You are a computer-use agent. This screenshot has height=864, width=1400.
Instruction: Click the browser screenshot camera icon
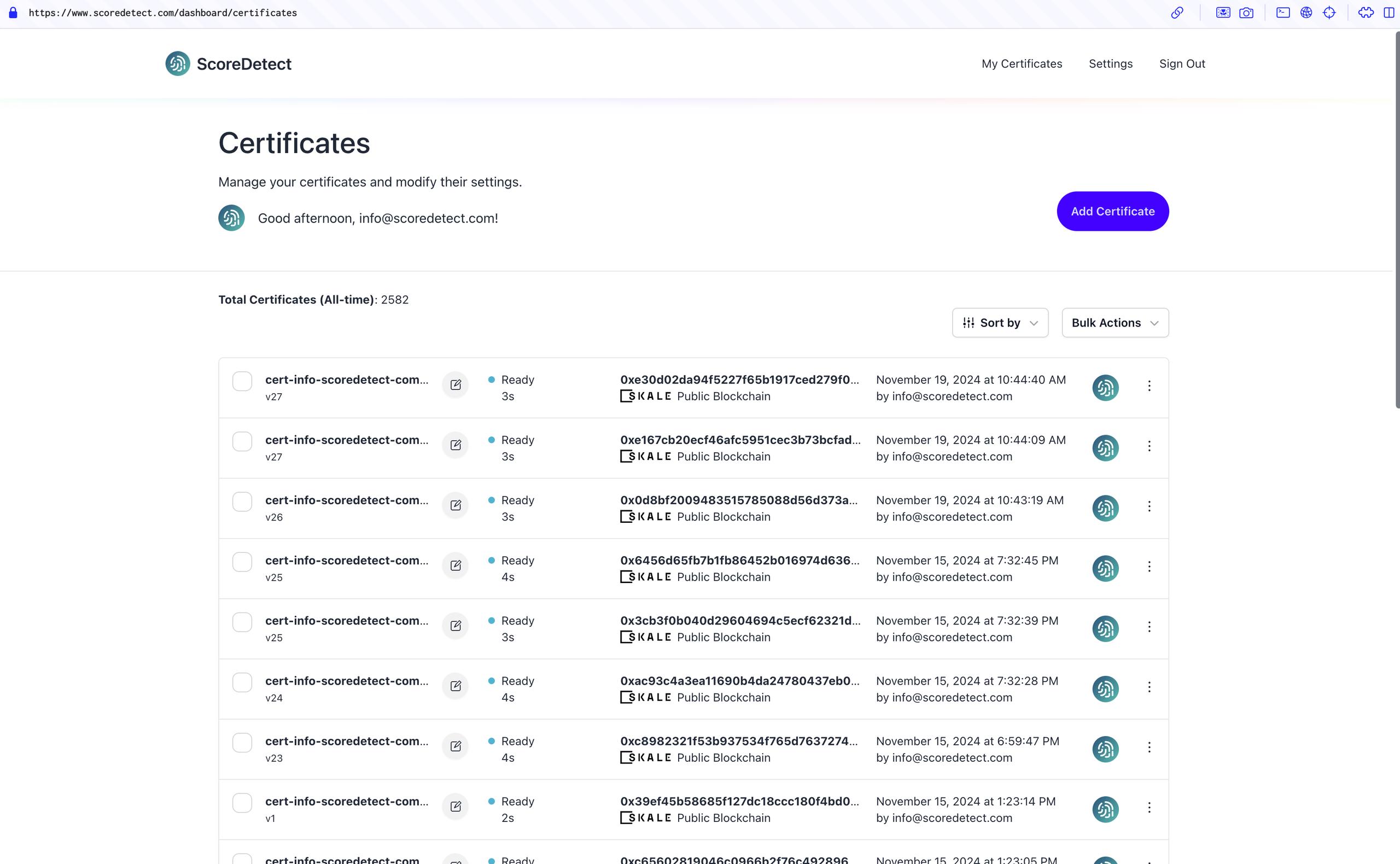1246,13
